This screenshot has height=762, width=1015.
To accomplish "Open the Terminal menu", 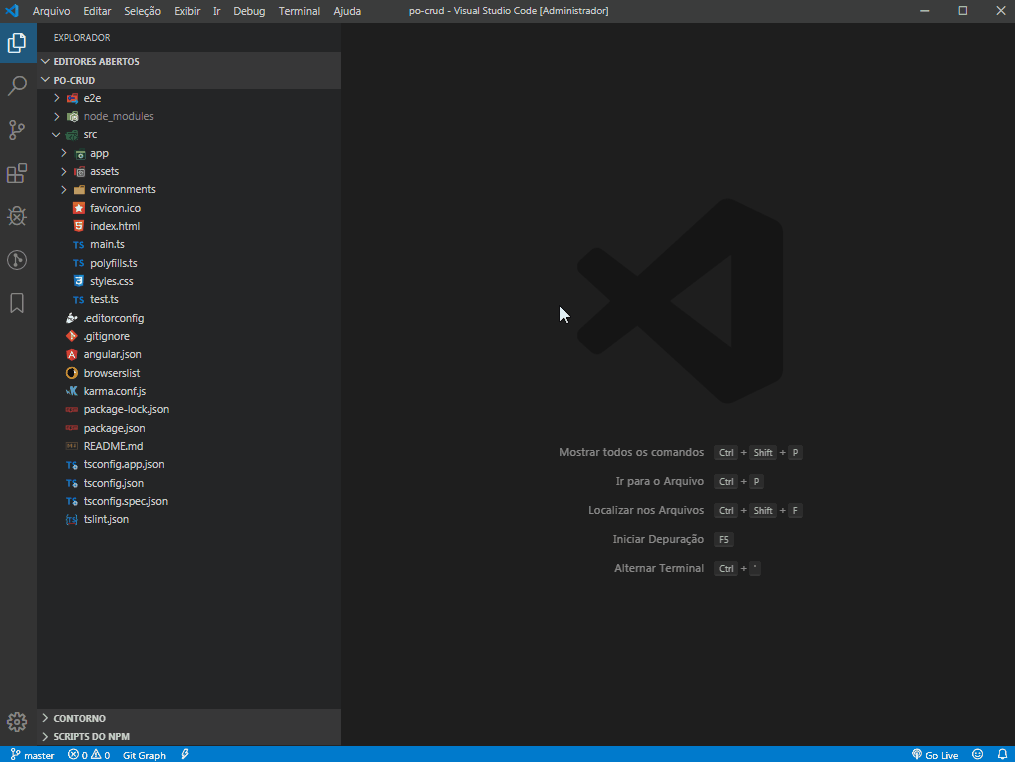I will (299, 11).
